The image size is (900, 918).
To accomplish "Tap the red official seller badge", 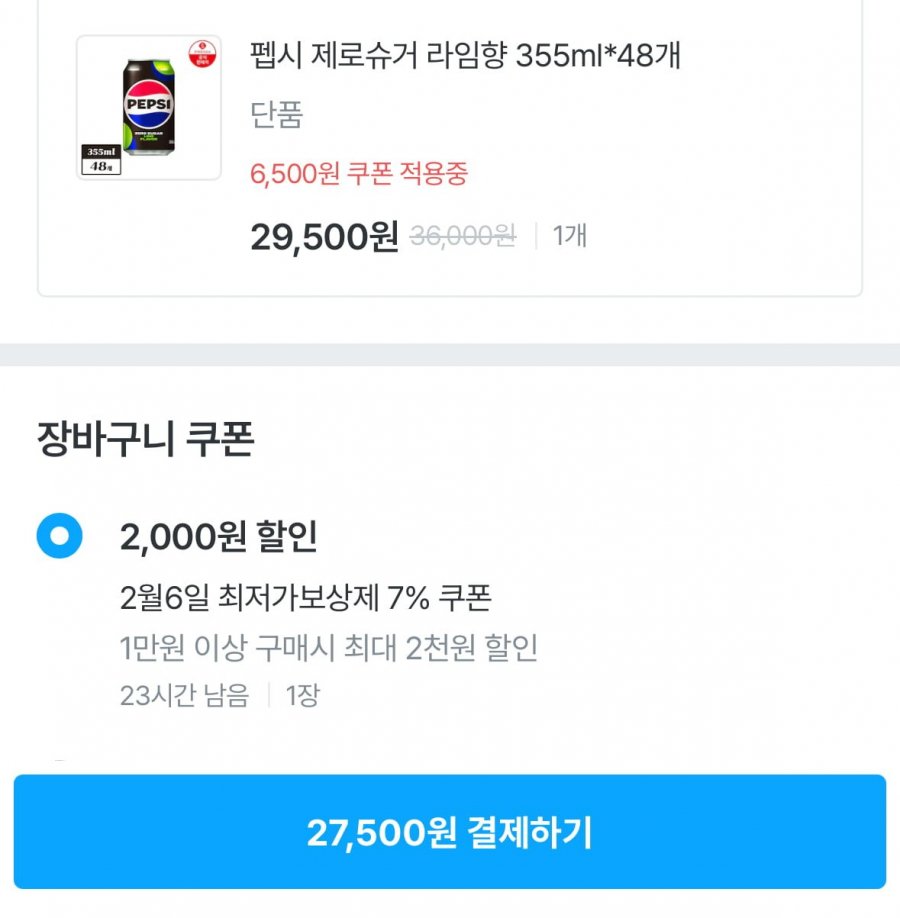I will tap(201, 52).
